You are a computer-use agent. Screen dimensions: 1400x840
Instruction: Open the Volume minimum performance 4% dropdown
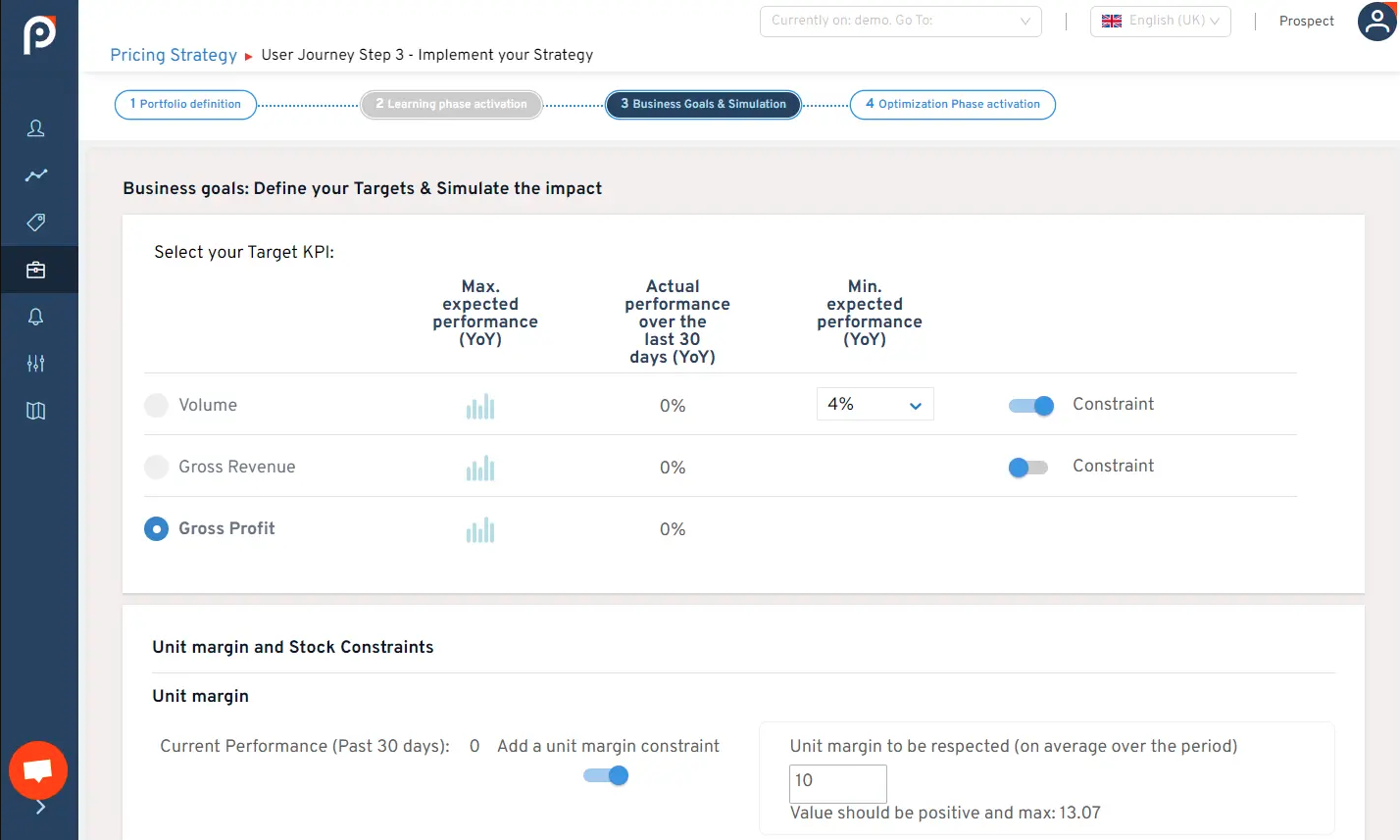click(x=875, y=404)
